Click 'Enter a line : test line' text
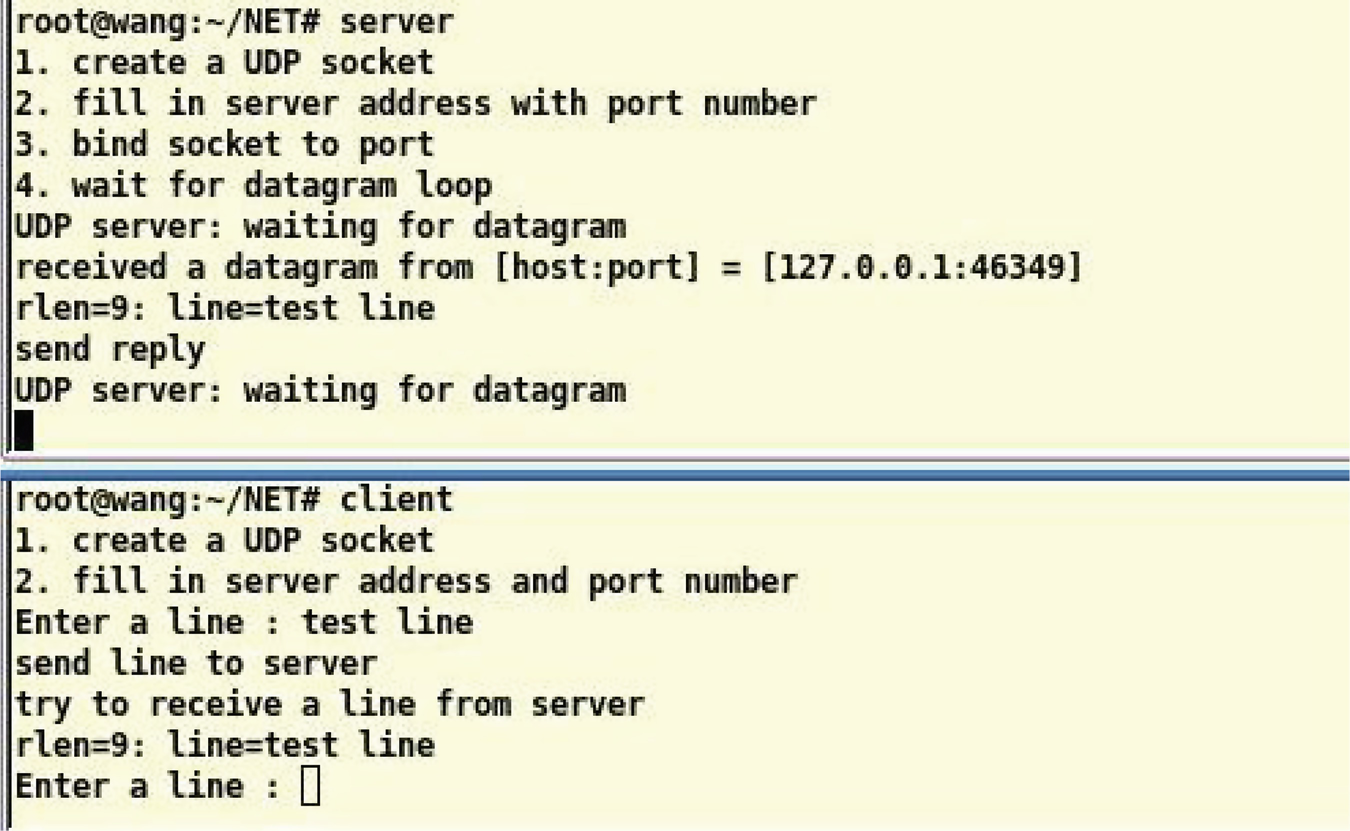The width and height of the screenshot is (1350, 831). (243, 622)
